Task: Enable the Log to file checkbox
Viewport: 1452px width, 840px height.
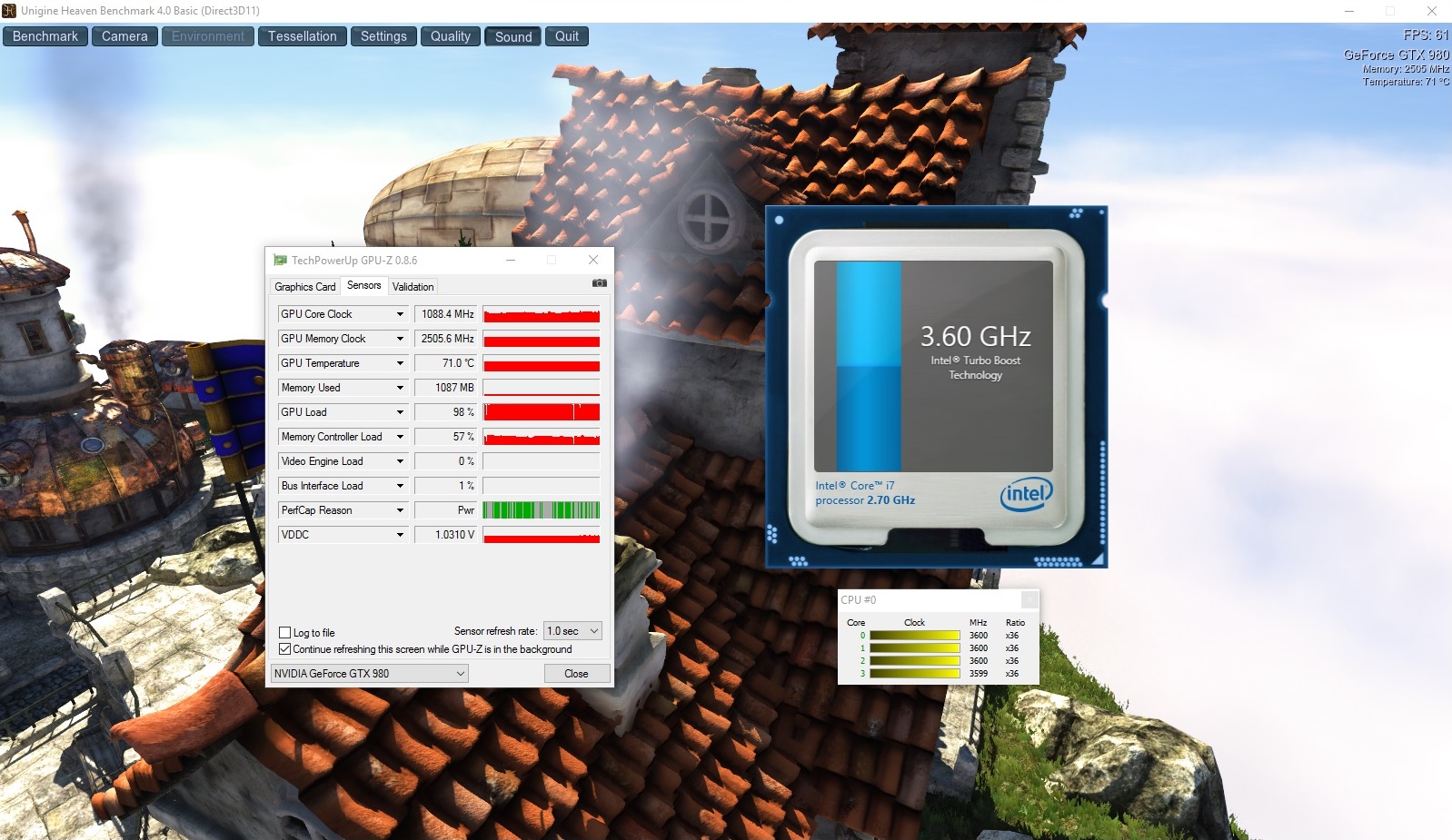Action: tap(285, 633)
